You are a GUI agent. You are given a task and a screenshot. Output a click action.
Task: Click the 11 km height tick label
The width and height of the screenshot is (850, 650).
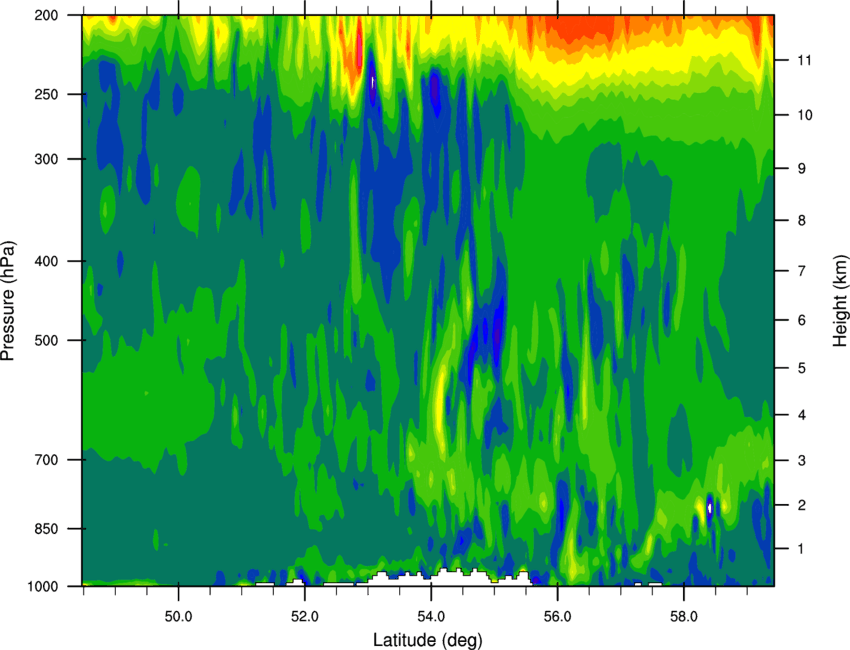coord(804,60)
